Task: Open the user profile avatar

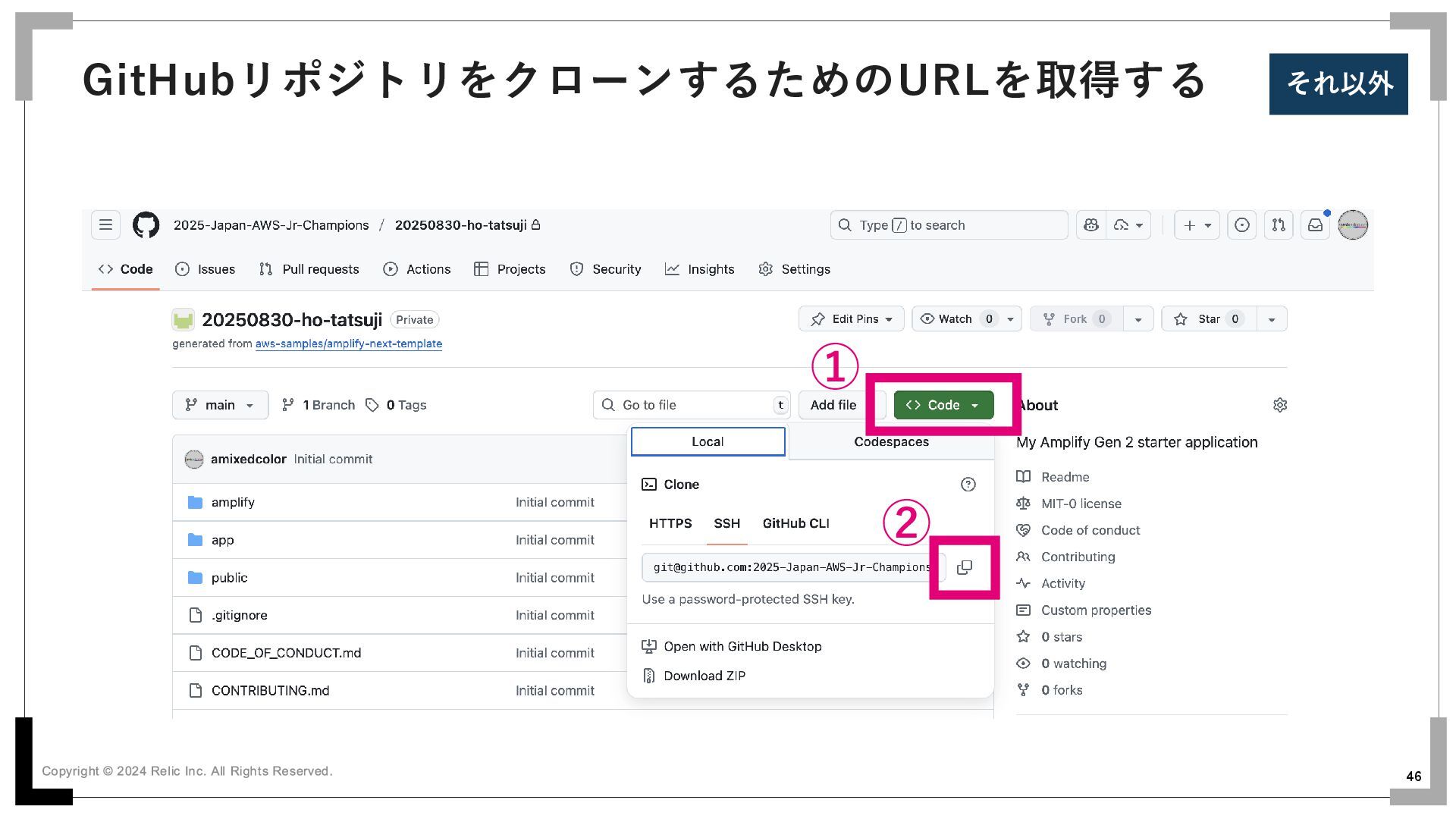Action: [1353, 225]
